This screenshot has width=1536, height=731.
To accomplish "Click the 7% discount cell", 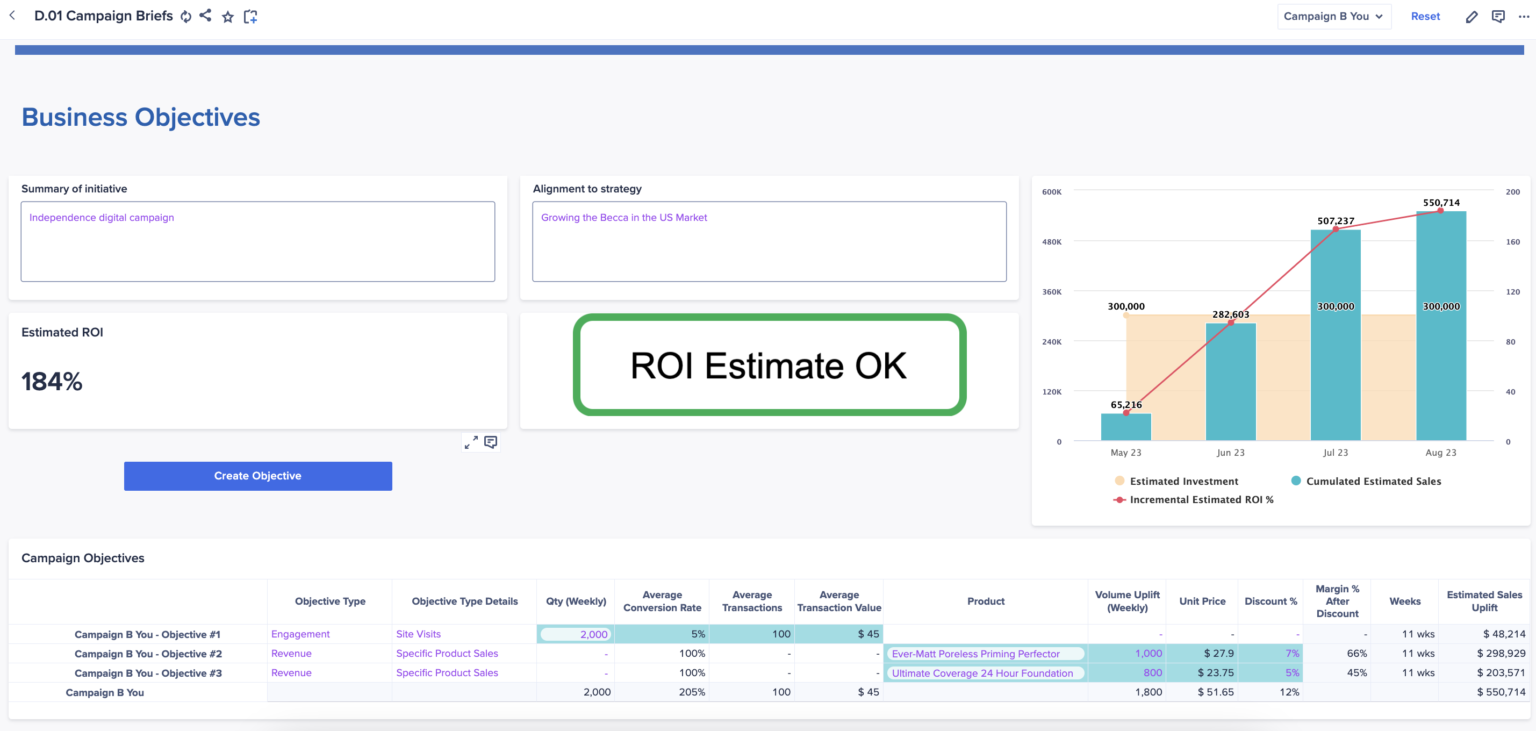I will coord(1270,653).
